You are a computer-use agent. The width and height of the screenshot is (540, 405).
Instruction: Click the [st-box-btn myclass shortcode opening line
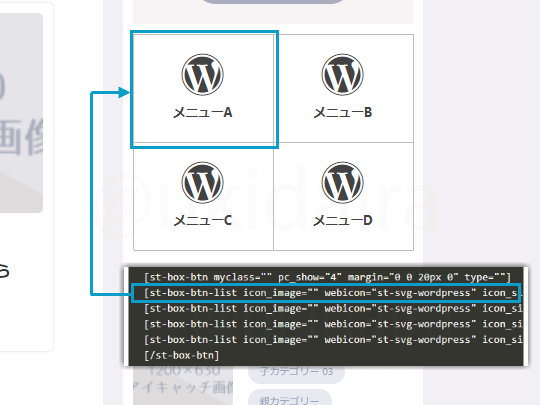(x=327, y=277)
